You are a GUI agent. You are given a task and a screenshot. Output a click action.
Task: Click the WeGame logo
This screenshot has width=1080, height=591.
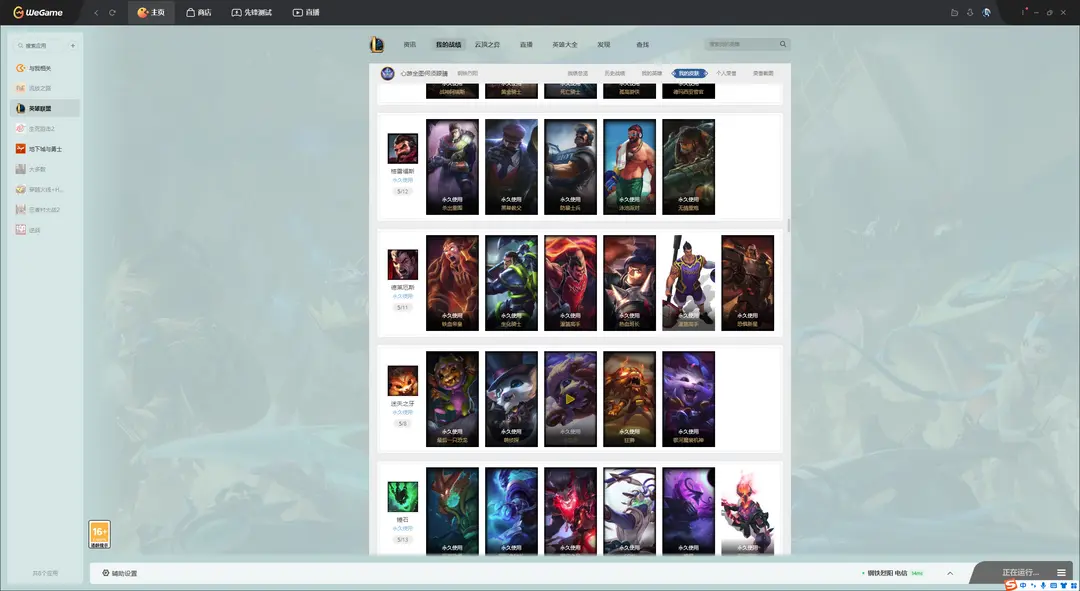click(x=38, y=12)
